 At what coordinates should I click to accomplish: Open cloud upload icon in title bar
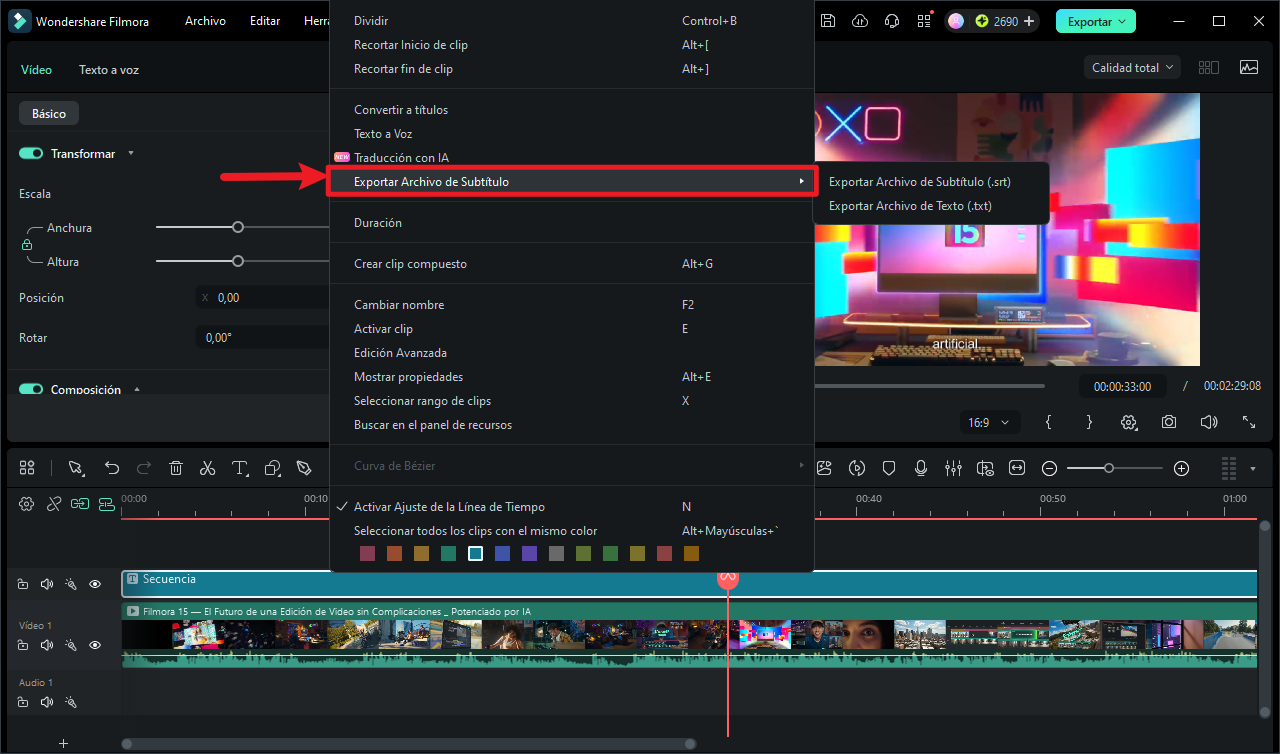[860, 21]
